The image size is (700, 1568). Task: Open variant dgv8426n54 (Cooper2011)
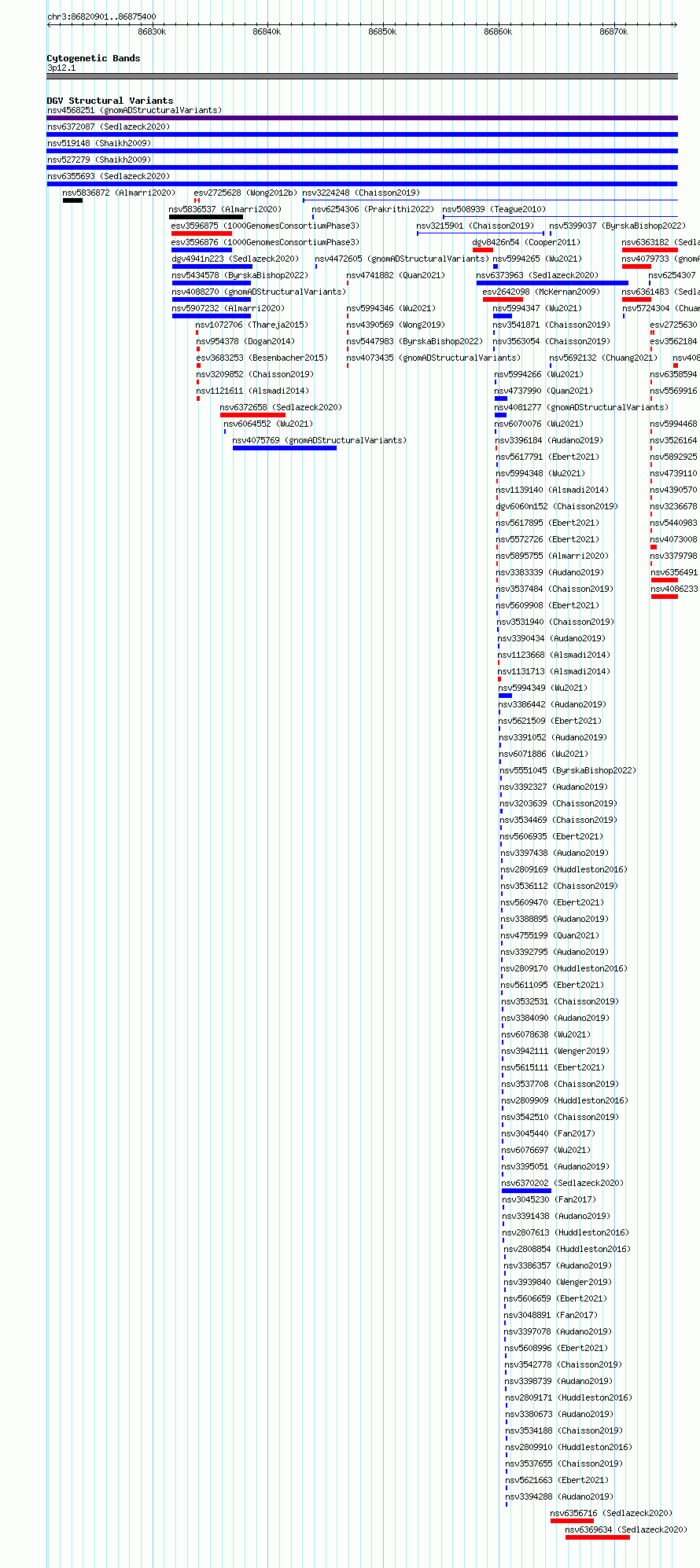coord(526,242)
